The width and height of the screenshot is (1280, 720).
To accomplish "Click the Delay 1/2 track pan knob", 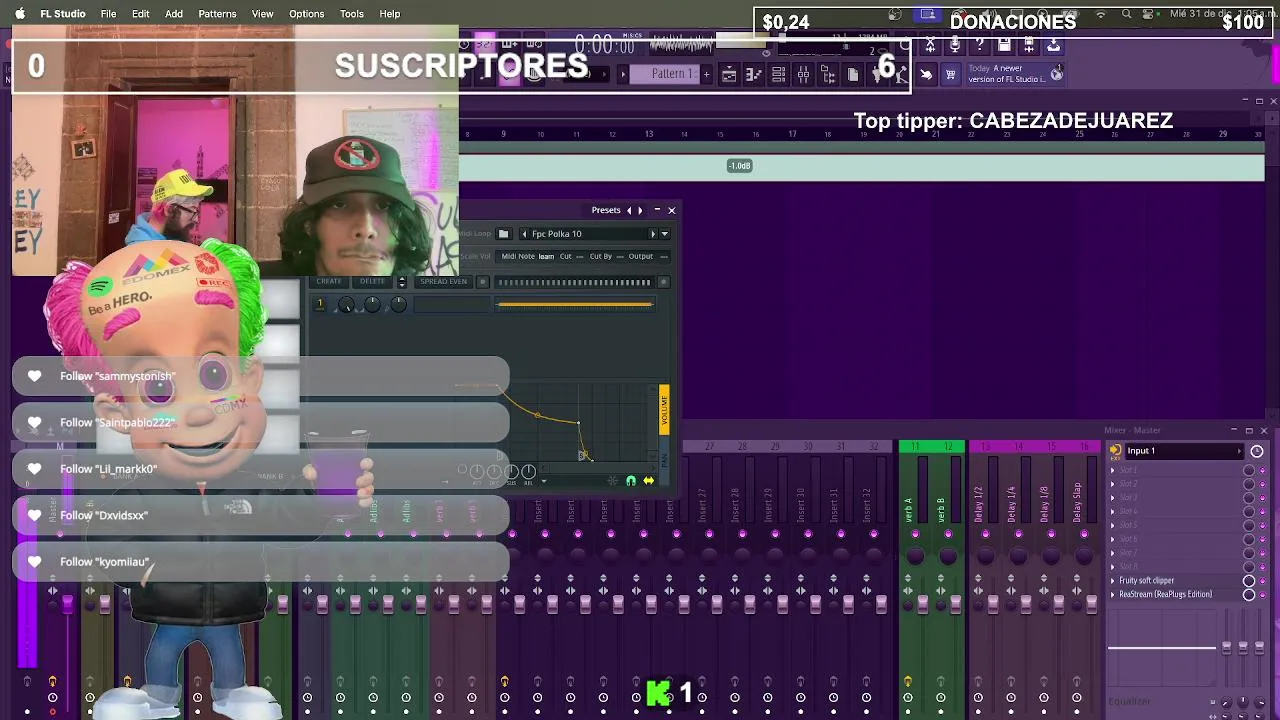I will (985, 556).
